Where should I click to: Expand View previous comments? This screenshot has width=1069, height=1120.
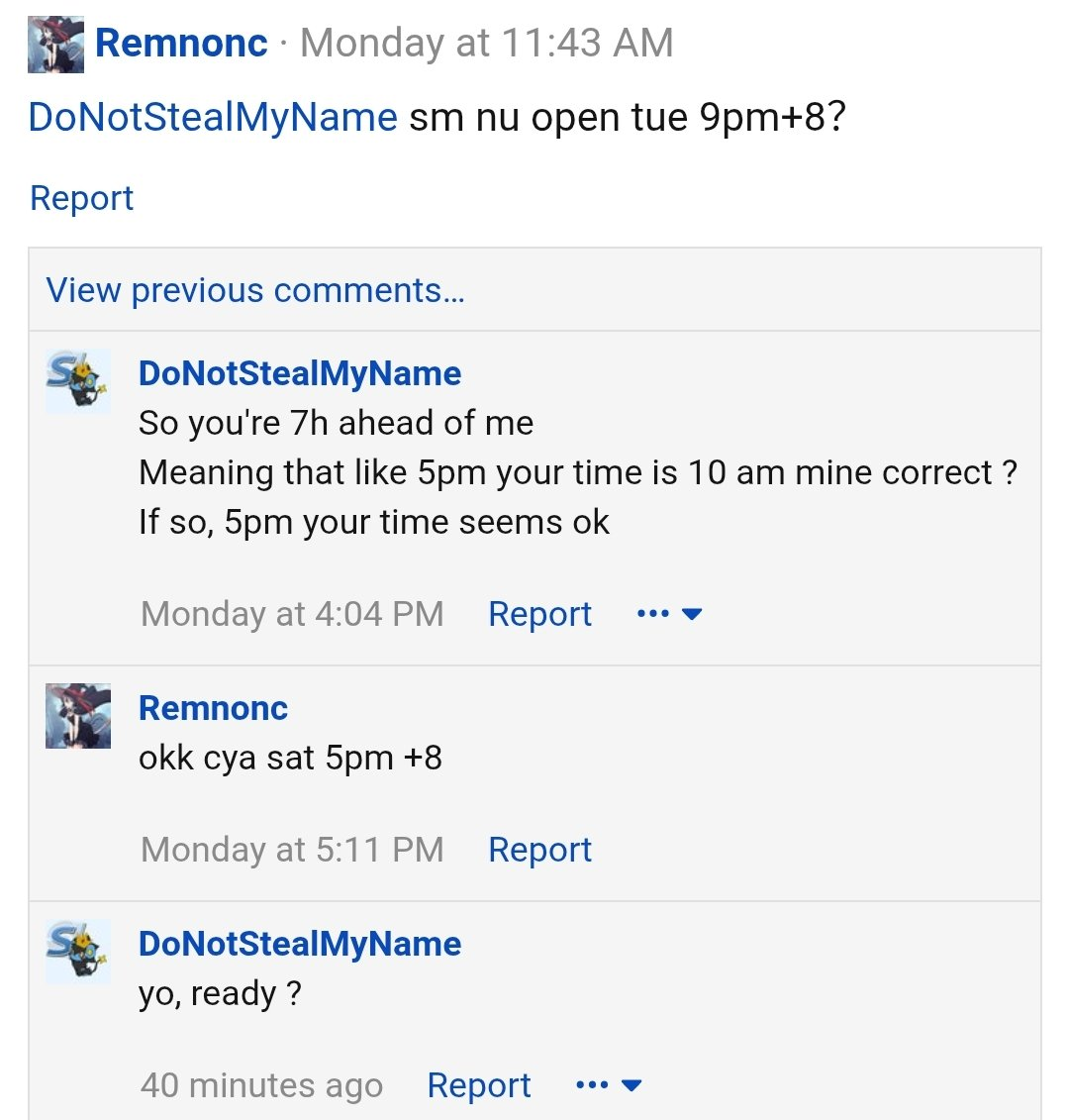255,290
